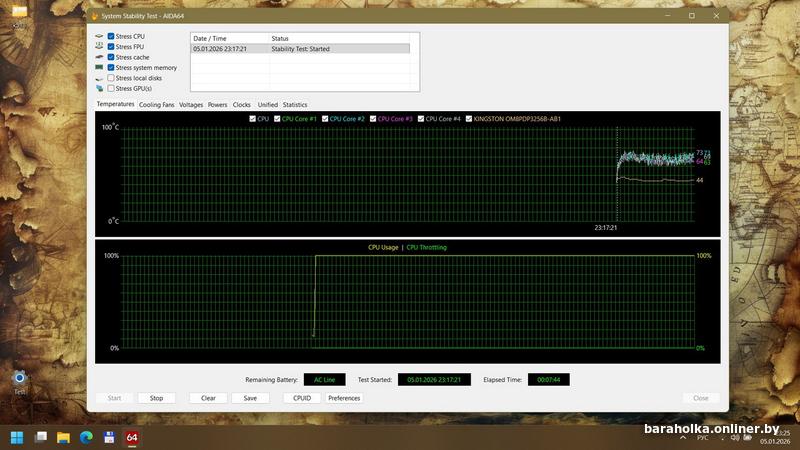The height and width of the screenshot is (450, 800).
Task: Open the Windows Start menu
Action: click(17, 437)
